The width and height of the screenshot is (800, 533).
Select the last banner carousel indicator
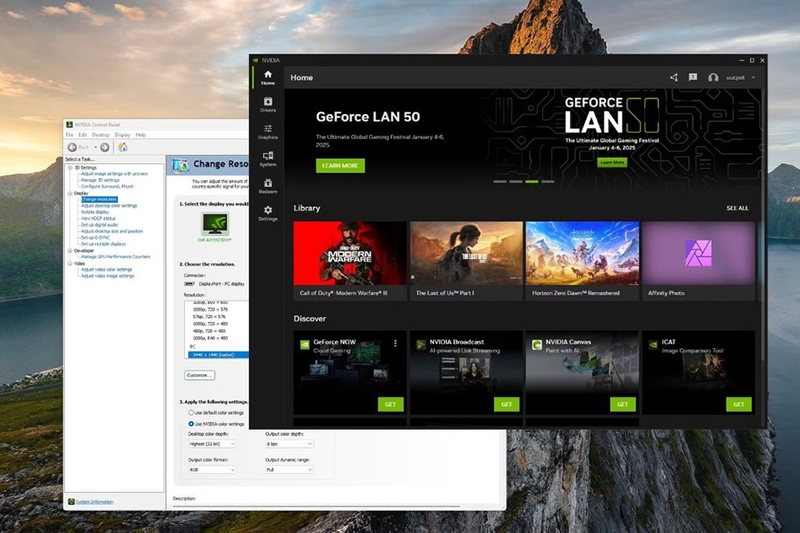[548, 182]
